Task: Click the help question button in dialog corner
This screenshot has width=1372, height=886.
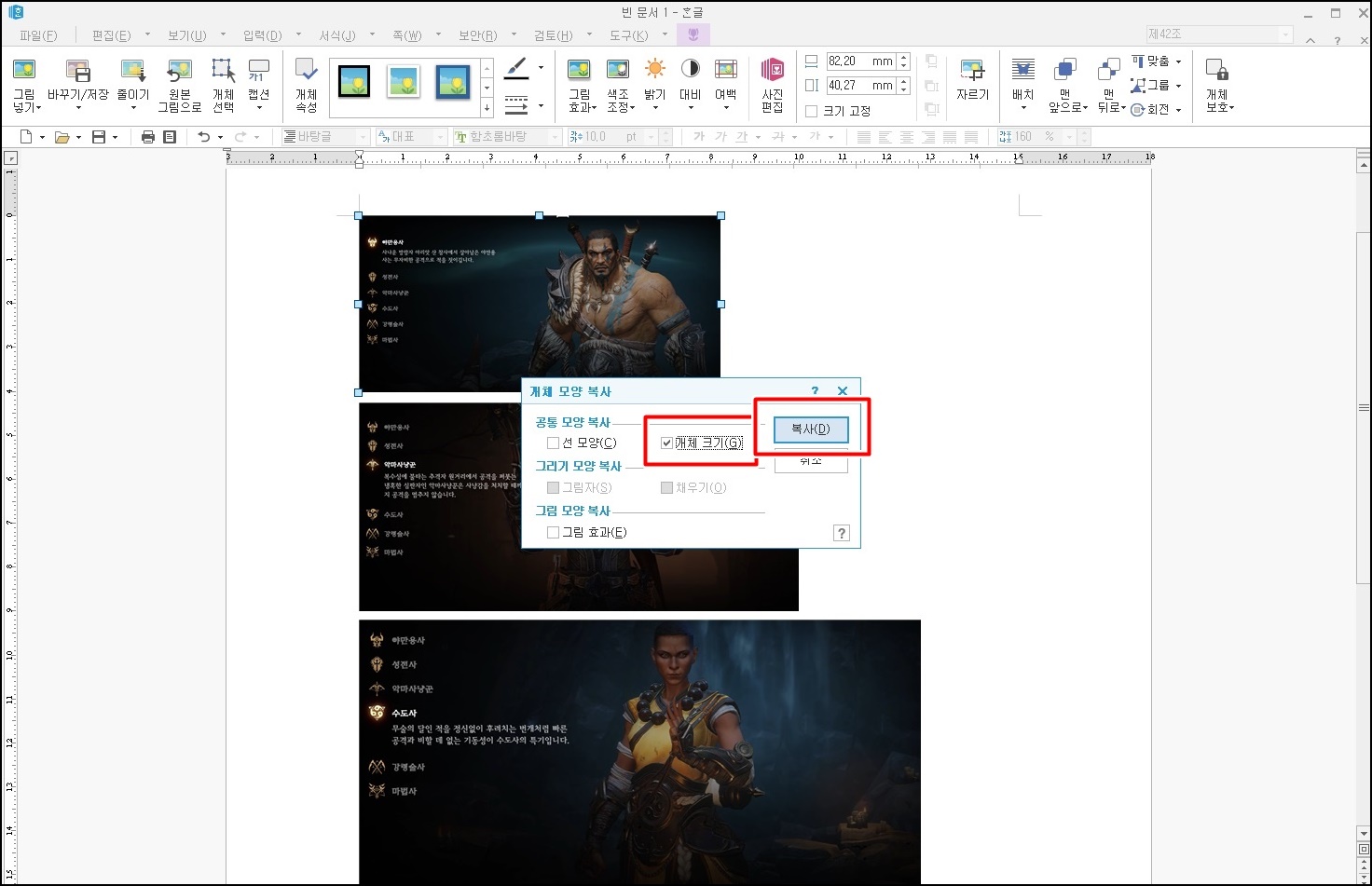Action: (x=842, y=533)
